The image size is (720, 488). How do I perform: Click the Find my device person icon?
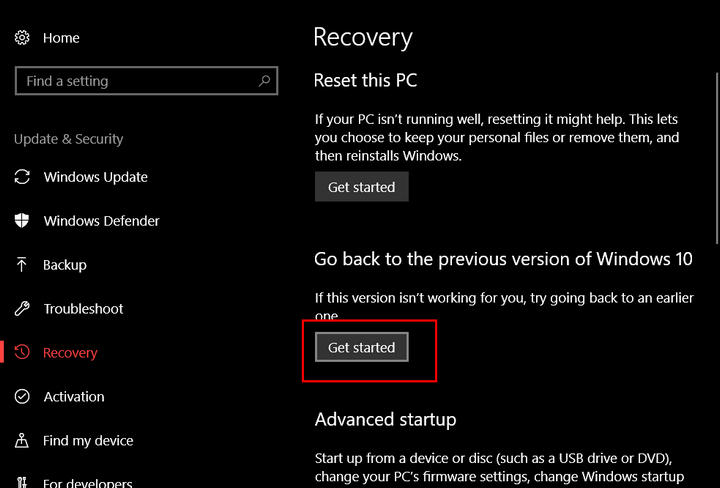tap(22, 440)
